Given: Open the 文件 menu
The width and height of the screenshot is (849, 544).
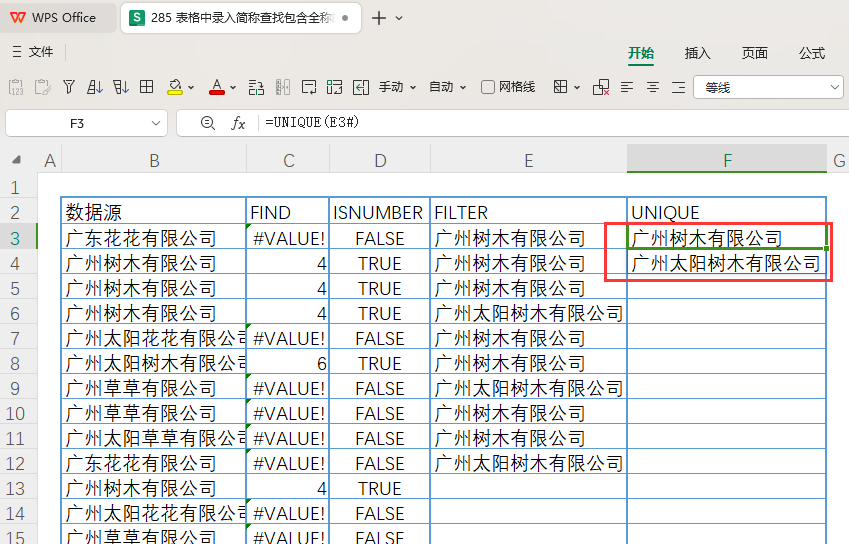Looking at the screenshot, I should 41,52.
